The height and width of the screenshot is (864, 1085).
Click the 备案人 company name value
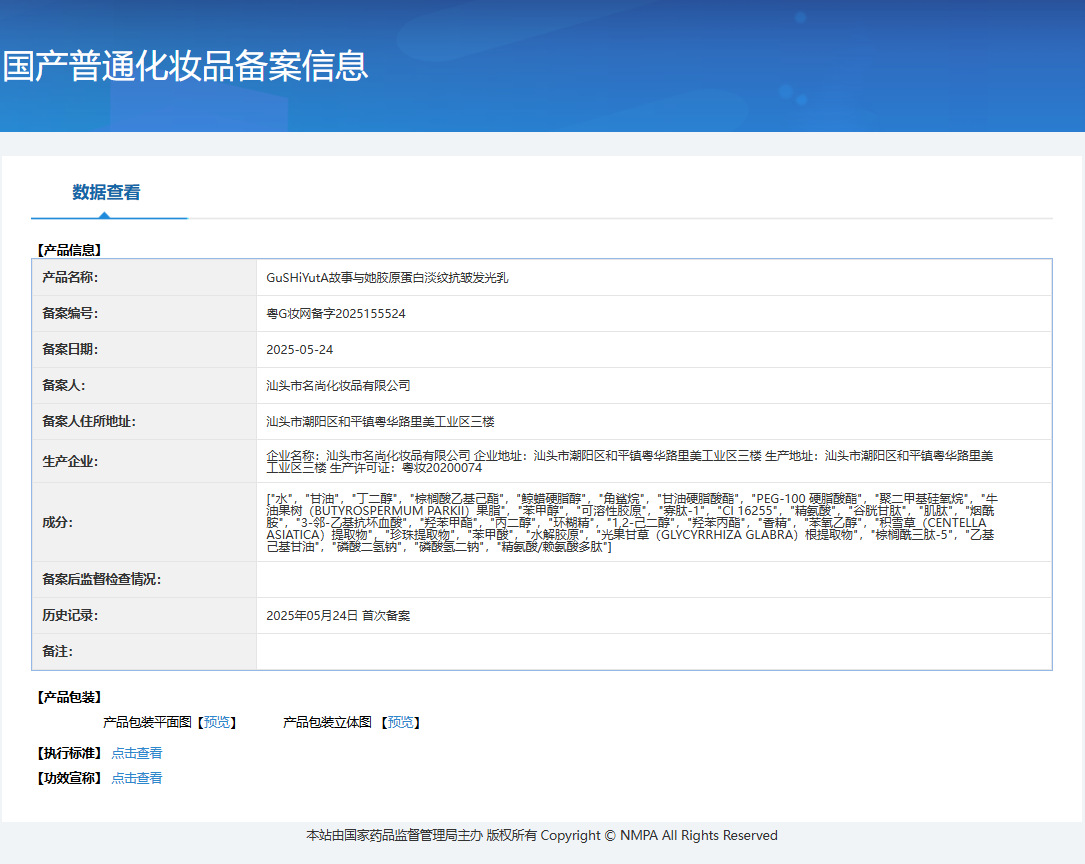(339, 386)
